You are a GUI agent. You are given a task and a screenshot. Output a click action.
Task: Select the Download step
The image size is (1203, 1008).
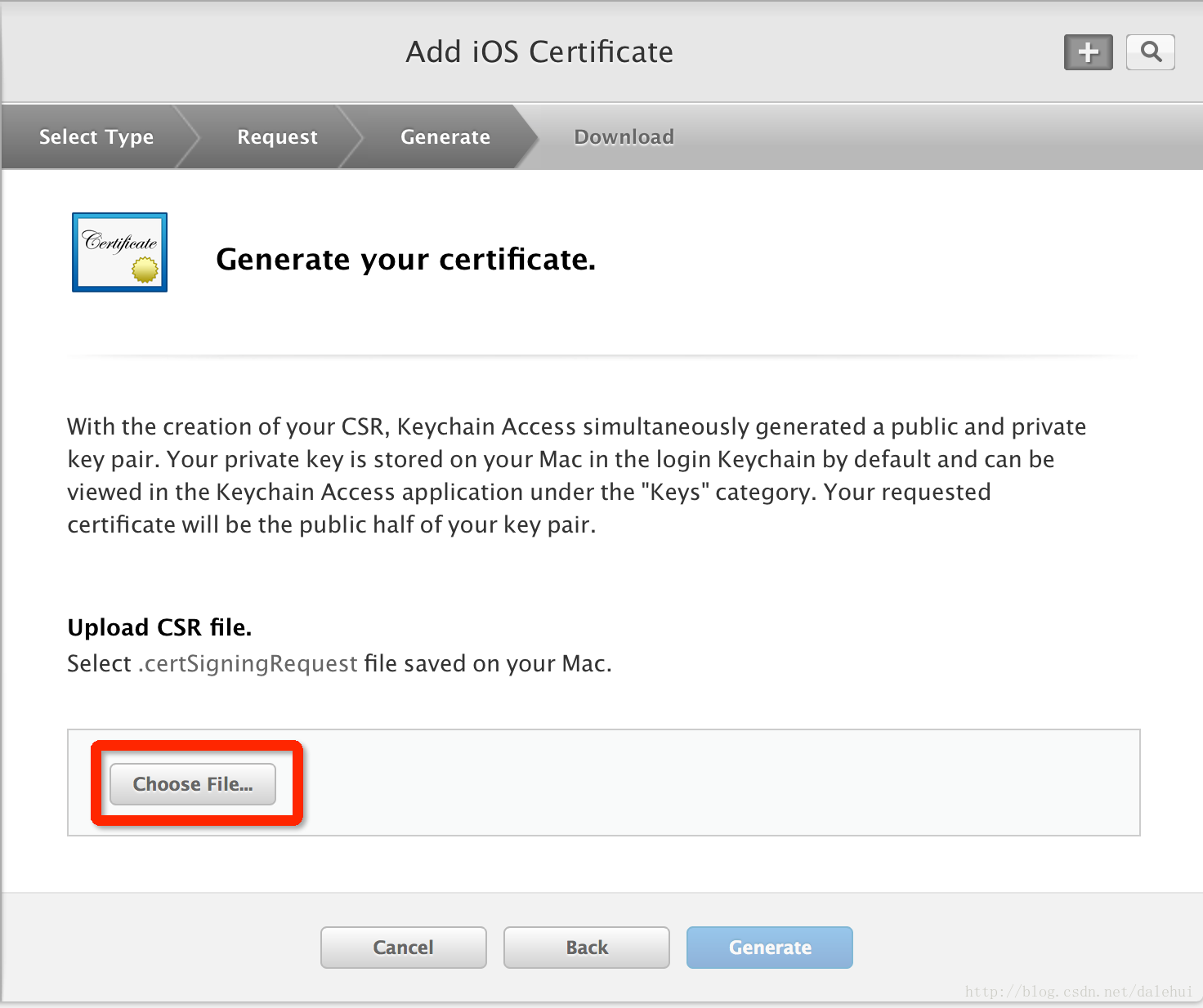(624, 136)
